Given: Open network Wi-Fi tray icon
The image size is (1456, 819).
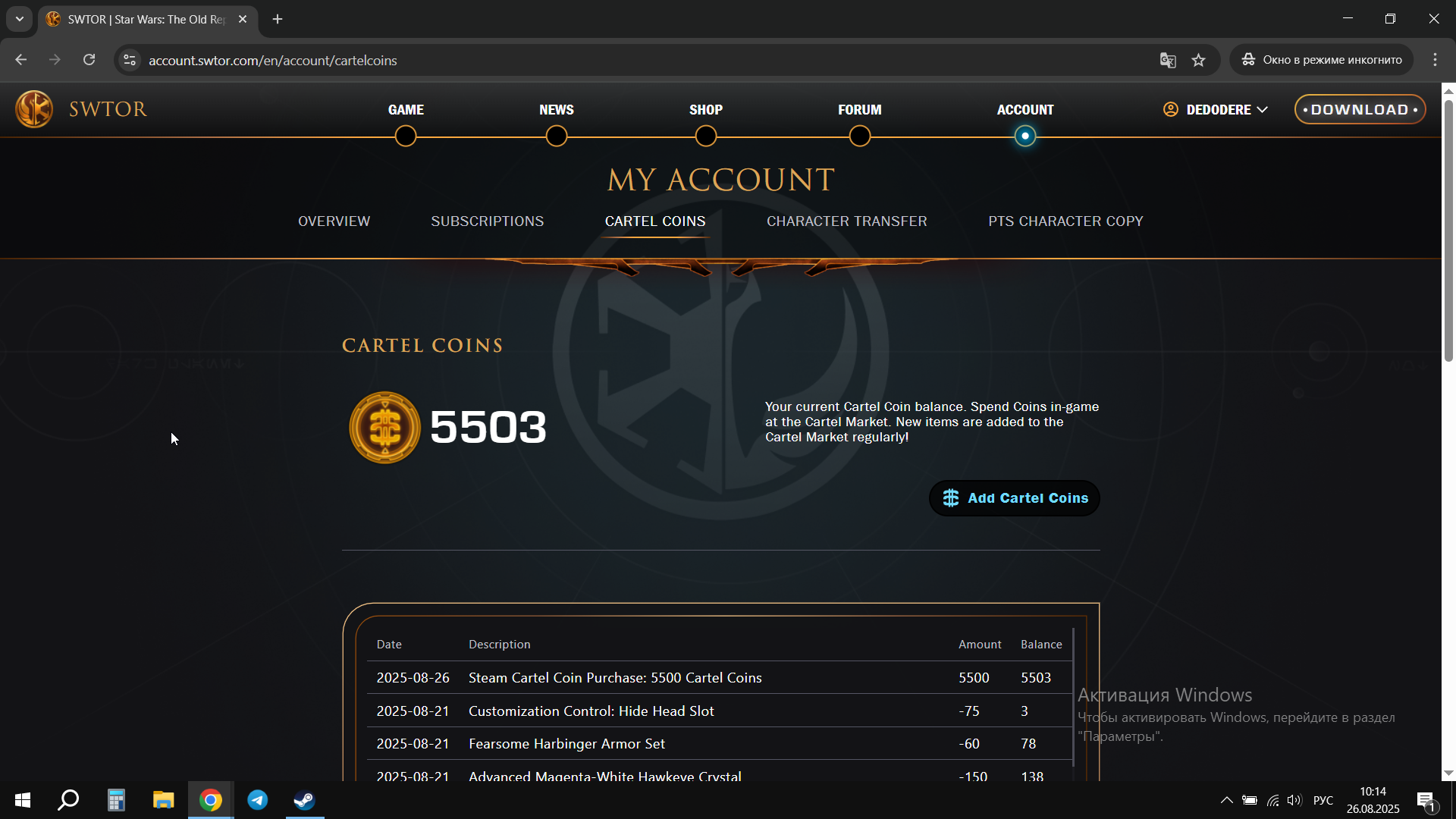Looking at the screenshot, I should 1273,800.
